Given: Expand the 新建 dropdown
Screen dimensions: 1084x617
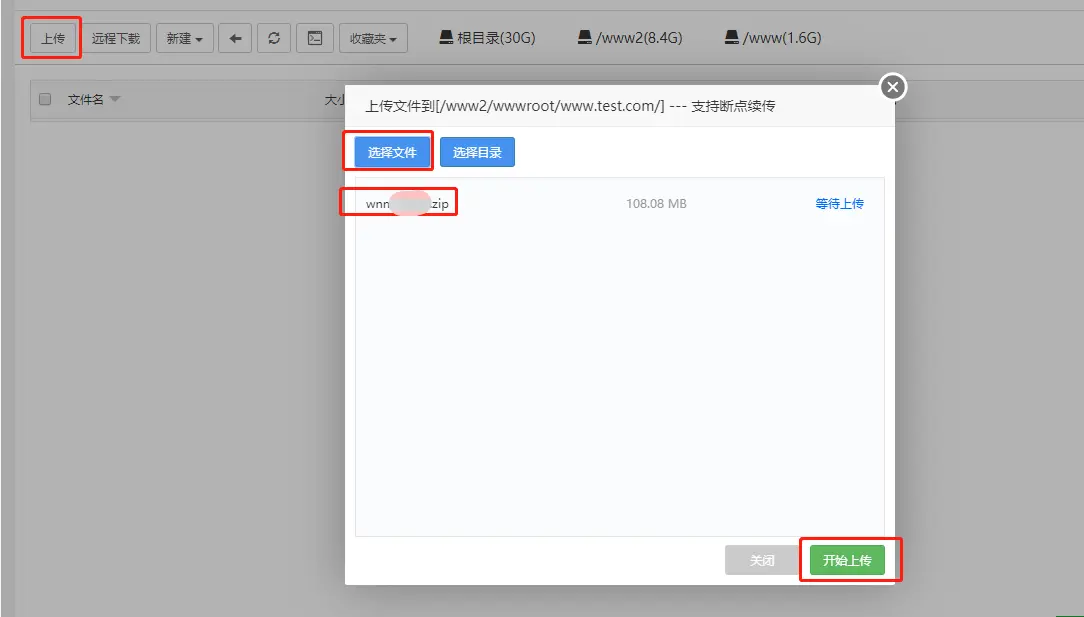Looking at the screenshot, I should click(184, 39).
